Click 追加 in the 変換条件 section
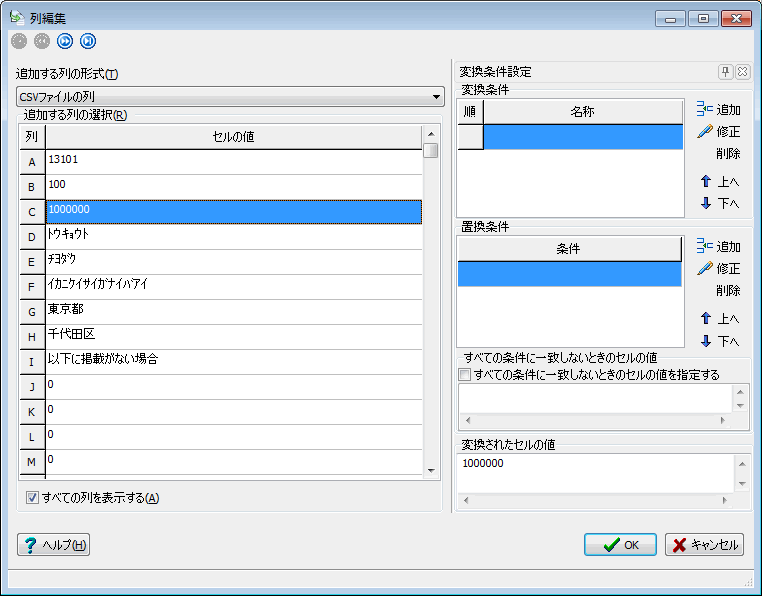Image resolution: width=762 pixels, height=596 pixels. [718, 110]
